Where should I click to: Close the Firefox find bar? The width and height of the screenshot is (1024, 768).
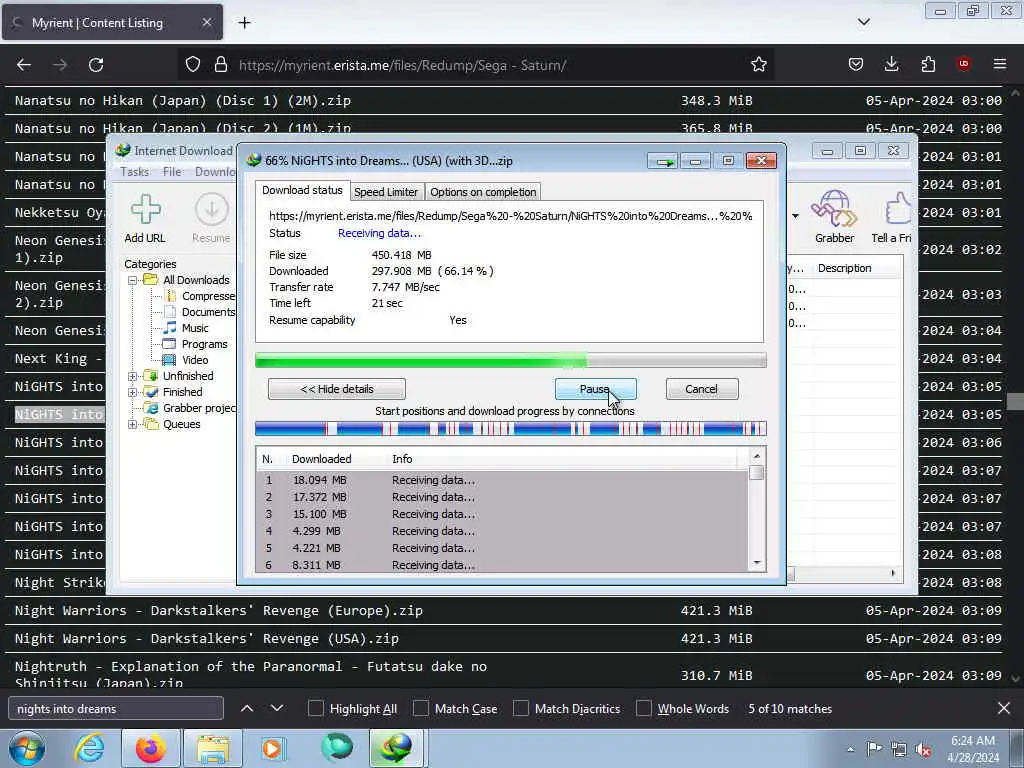1004,708
